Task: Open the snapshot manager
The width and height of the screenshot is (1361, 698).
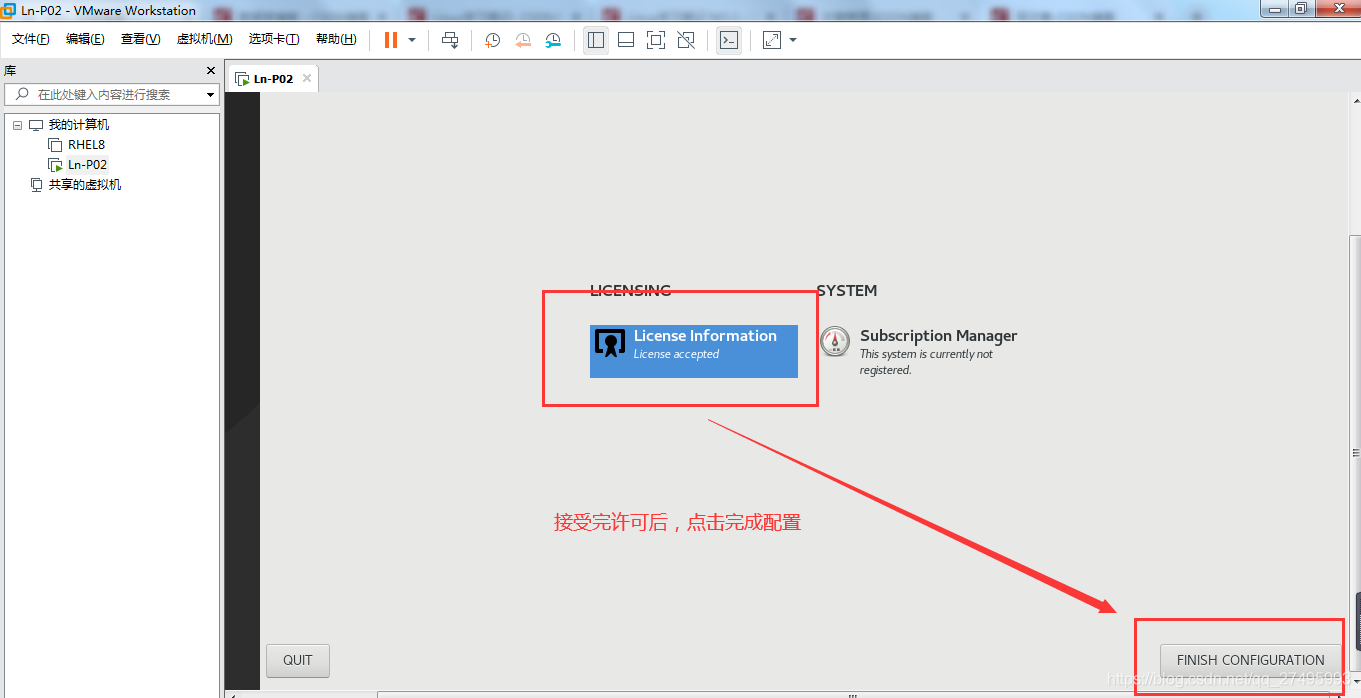Action: point(553,40)
